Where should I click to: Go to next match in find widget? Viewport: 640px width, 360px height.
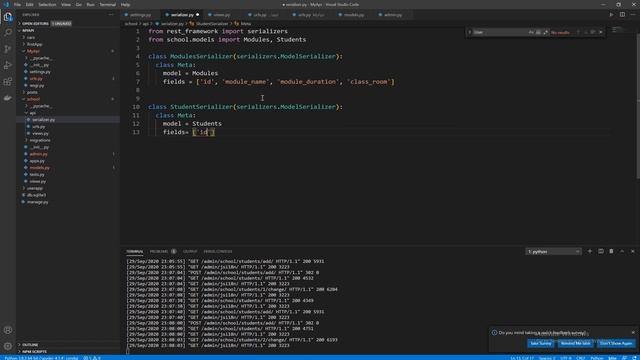pyautogui.click(x=586, y=32)
